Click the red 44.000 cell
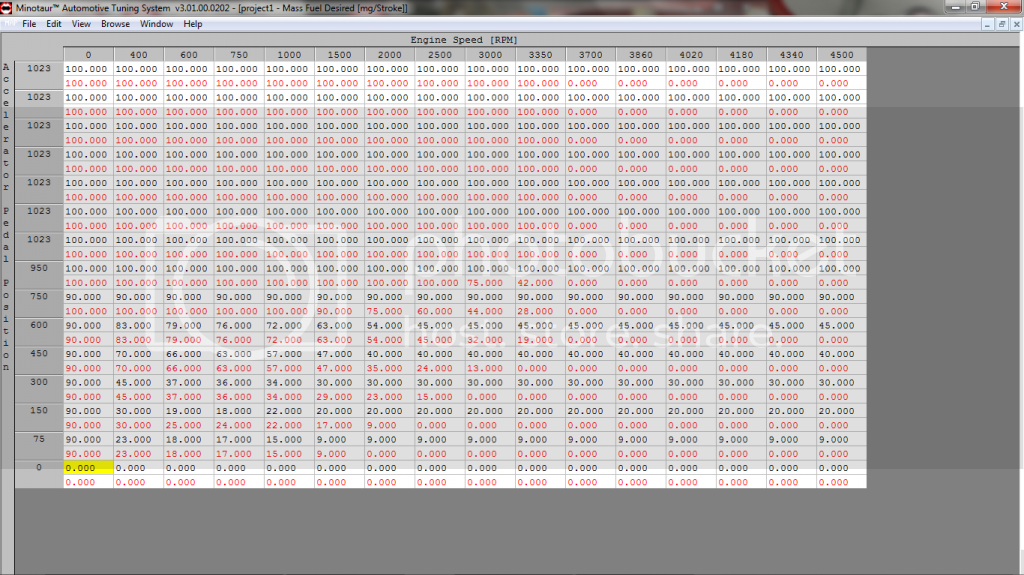This screenshot has width=1024, height=575. point(490,312)
